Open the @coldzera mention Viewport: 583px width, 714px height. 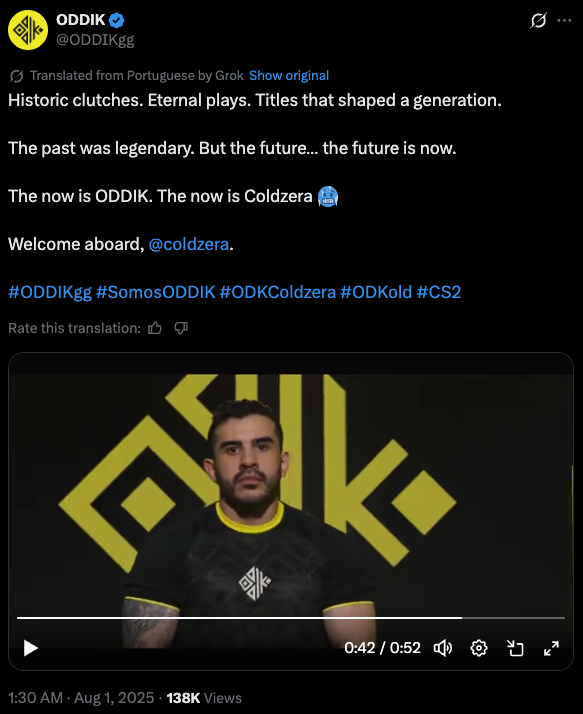pos(189,245)
